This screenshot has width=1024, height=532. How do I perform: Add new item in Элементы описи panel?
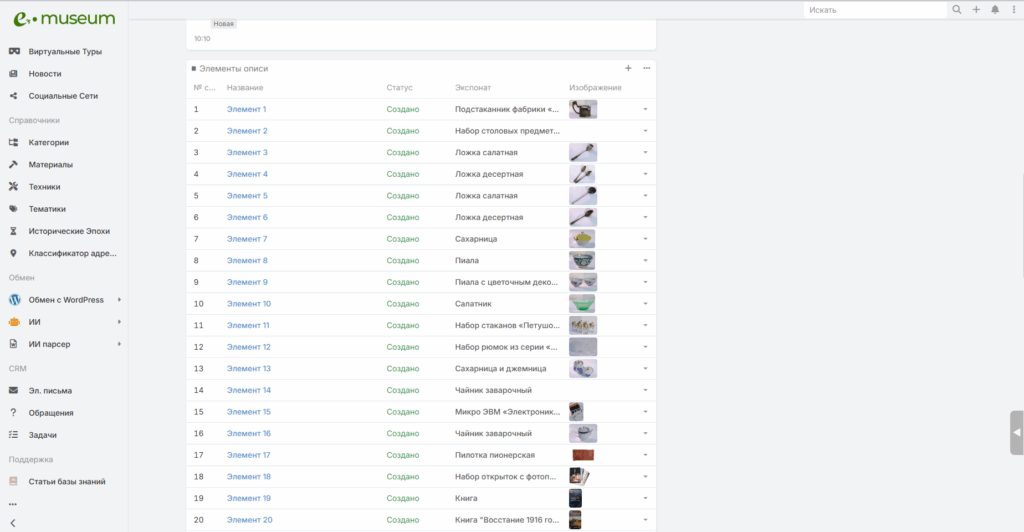(628, 68)
